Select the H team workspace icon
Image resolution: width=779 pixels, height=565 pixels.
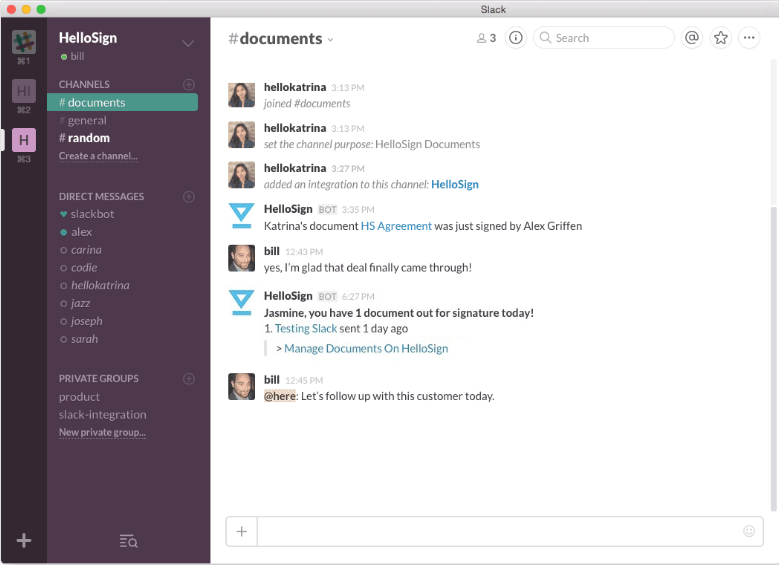(24, 140)
